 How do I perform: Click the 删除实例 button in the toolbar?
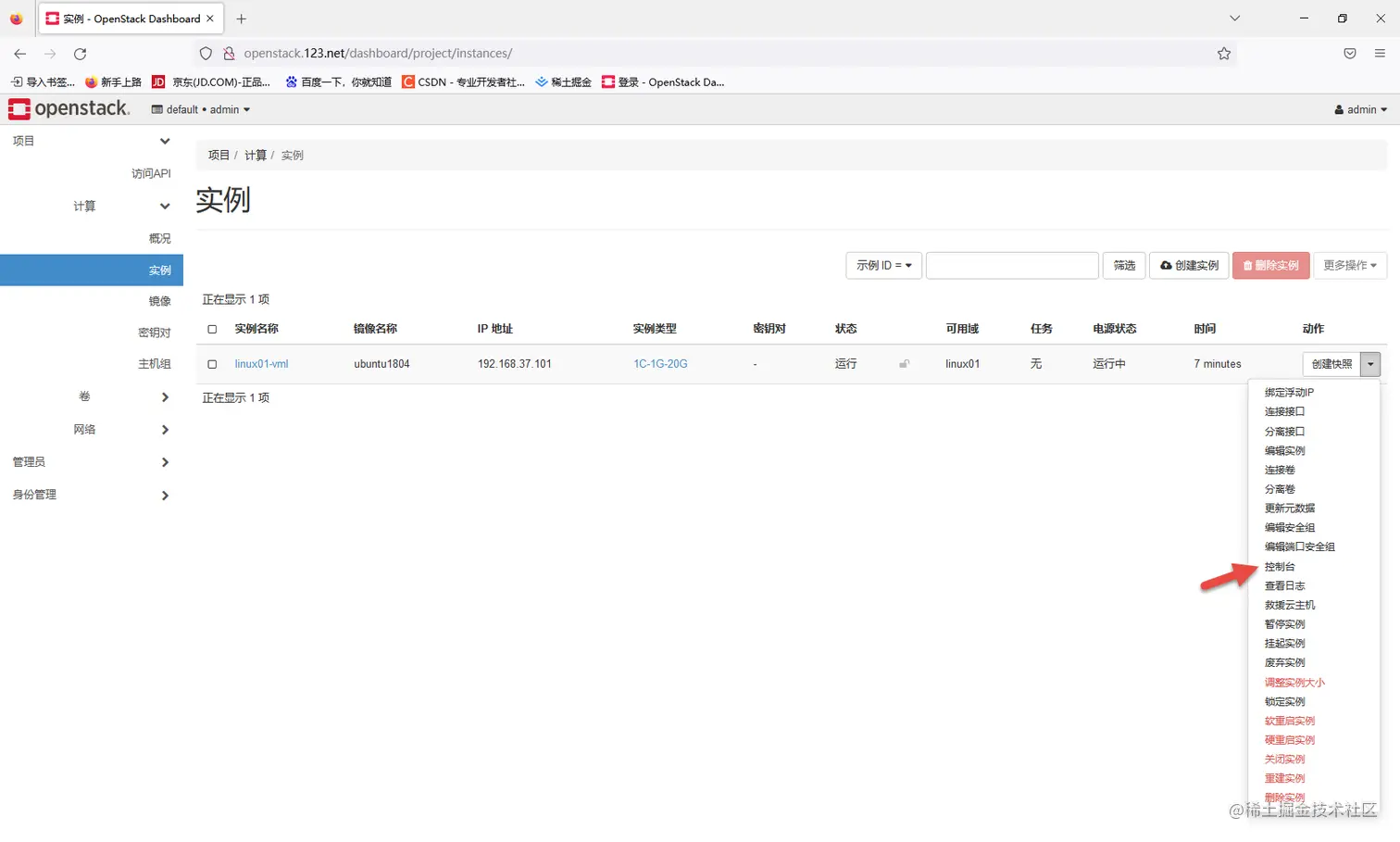1271,266
